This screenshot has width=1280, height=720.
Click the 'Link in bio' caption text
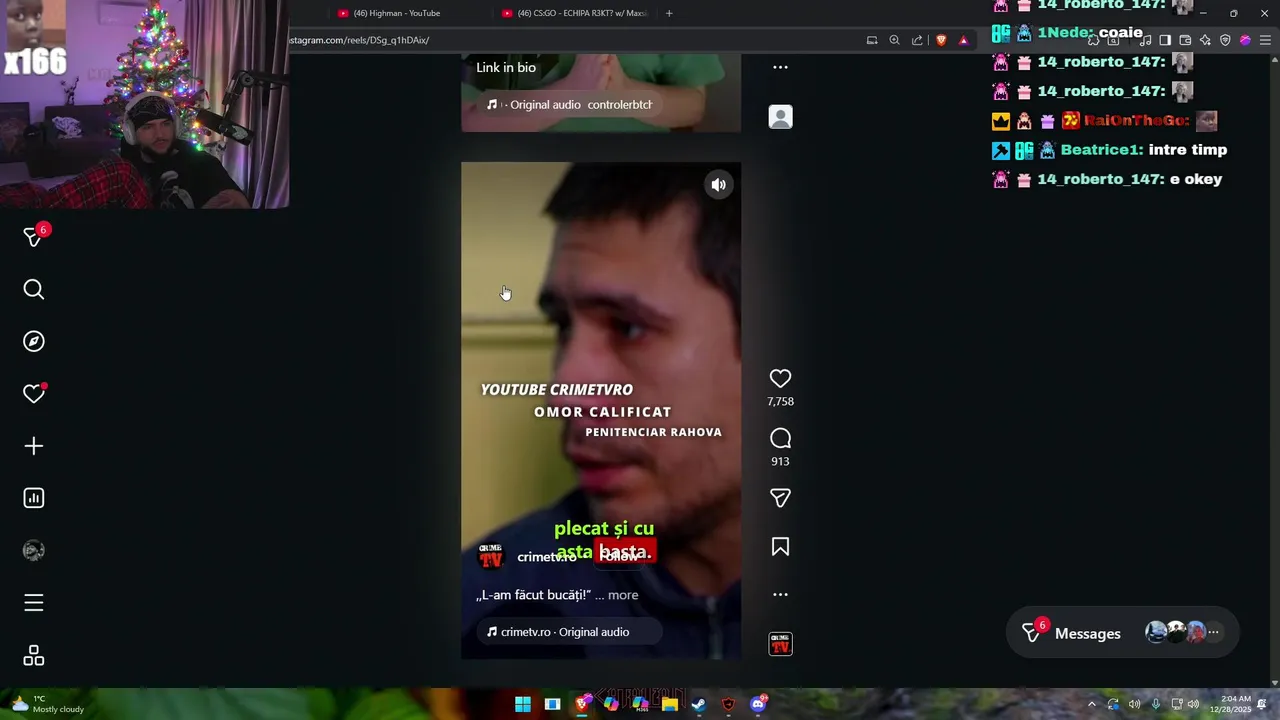(506, 67)
